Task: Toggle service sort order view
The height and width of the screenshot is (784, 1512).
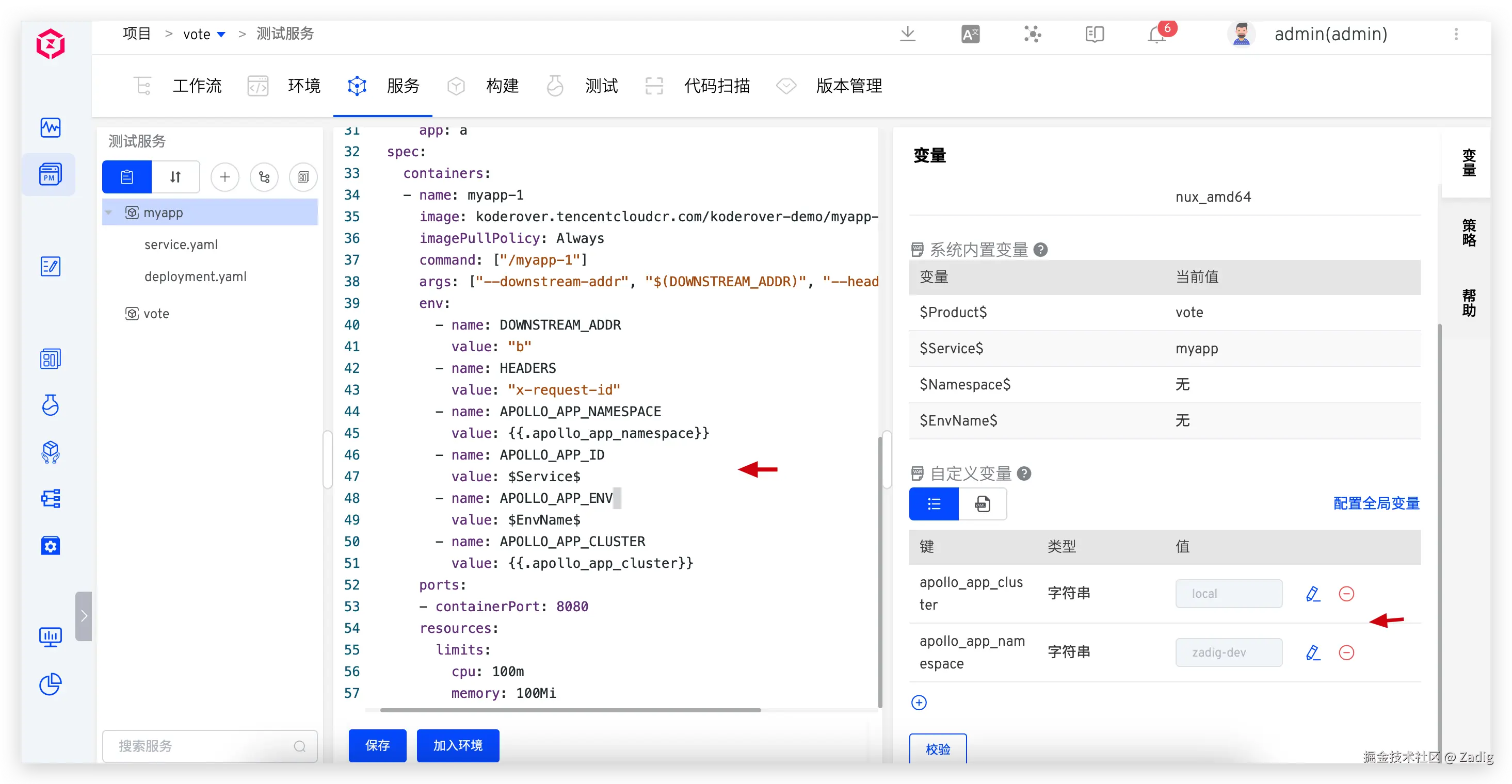Action: pyautogui.click(x=175, y=176)
